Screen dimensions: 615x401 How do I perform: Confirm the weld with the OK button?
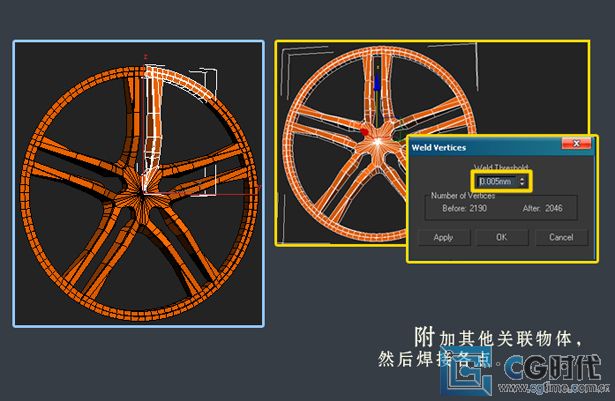(x=501, y=237)
